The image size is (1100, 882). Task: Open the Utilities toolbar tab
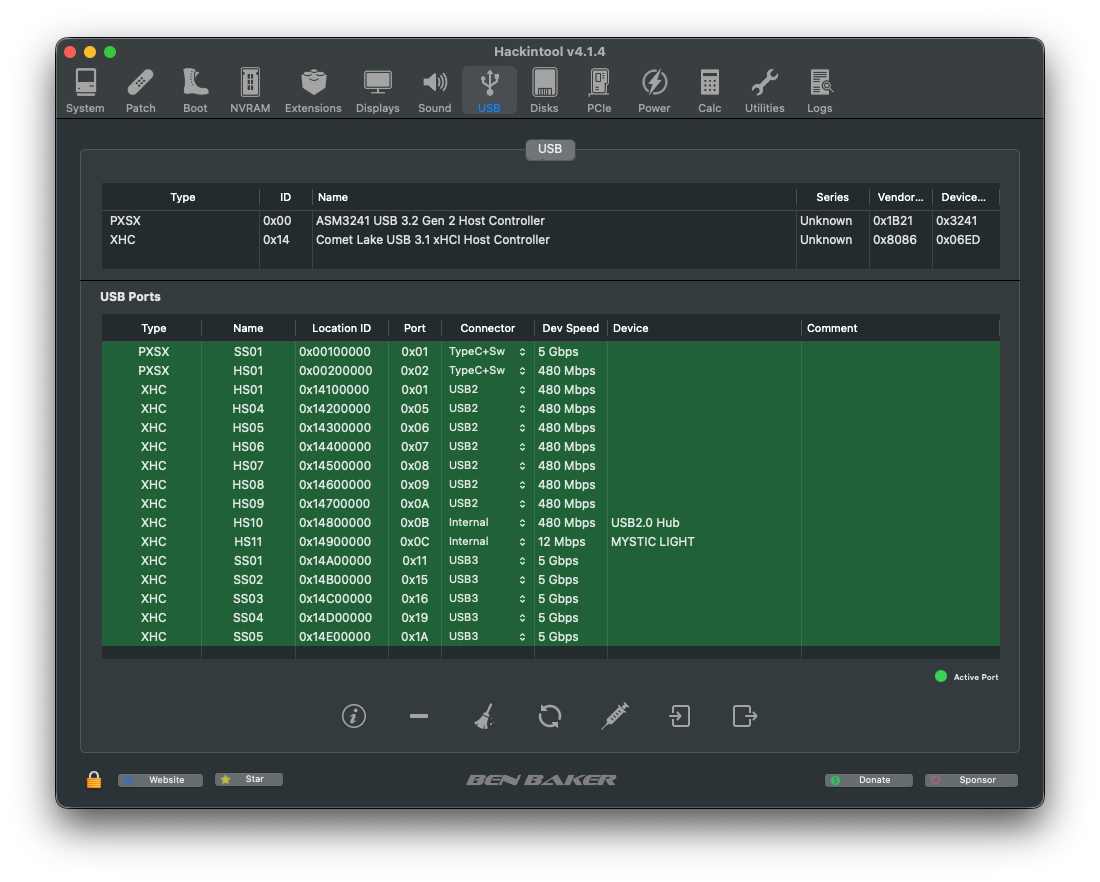click(x=764, y=91)
